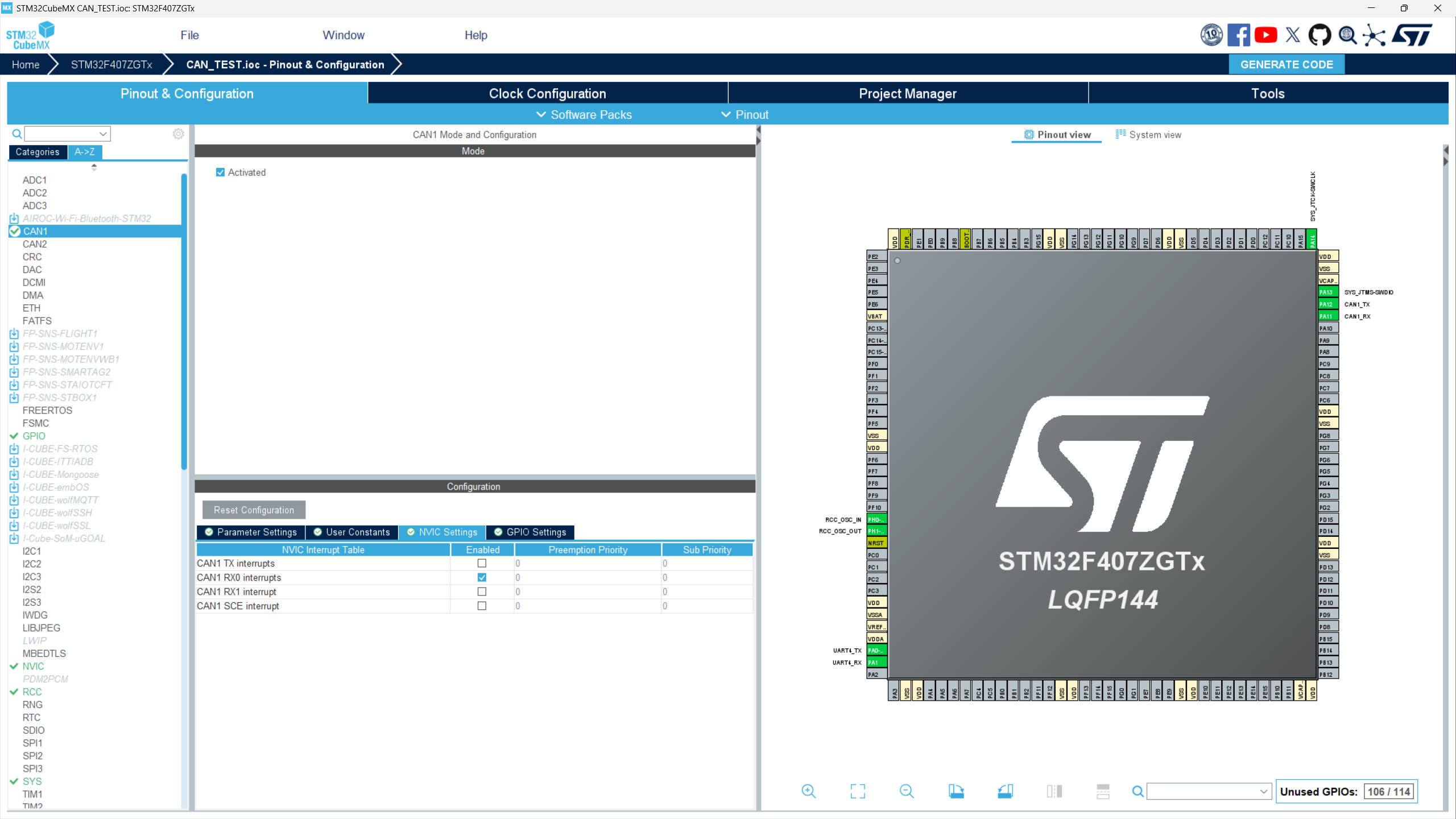Disable CAN1 RX0 interrupts checkbox
Viewport: 1456px width, 819px height.
482,577
